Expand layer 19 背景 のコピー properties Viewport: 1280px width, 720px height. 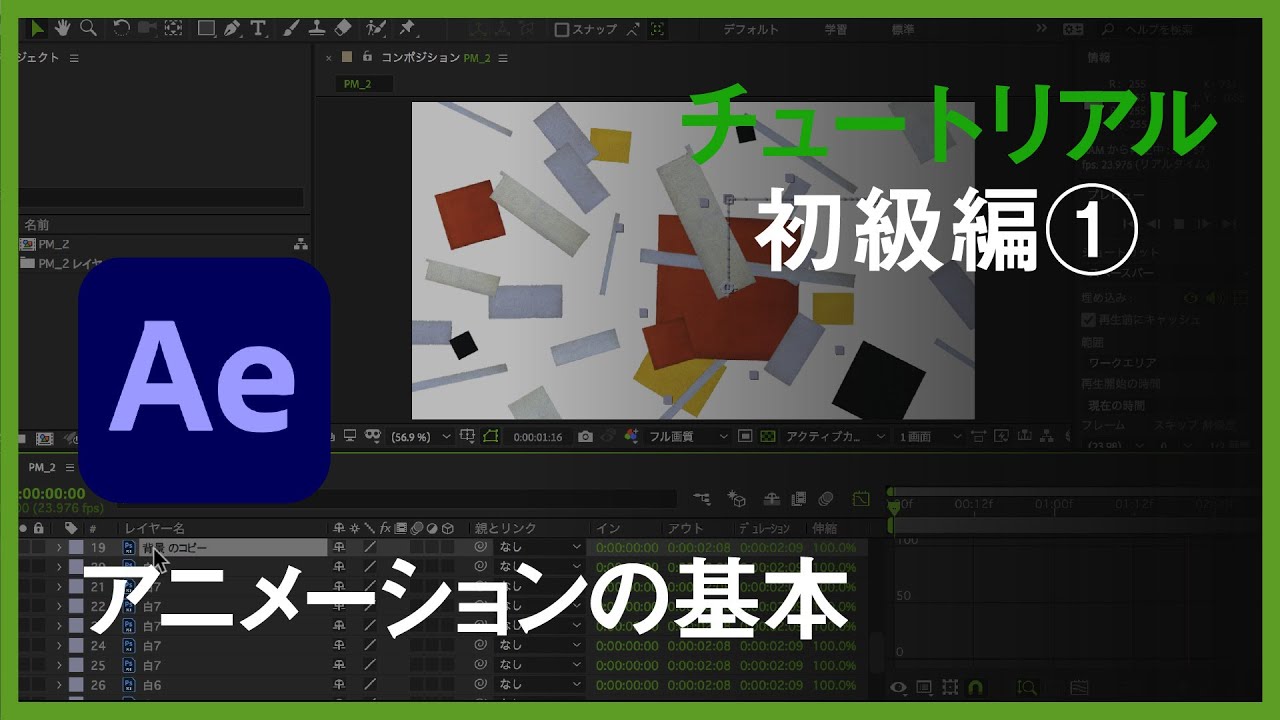59,547
